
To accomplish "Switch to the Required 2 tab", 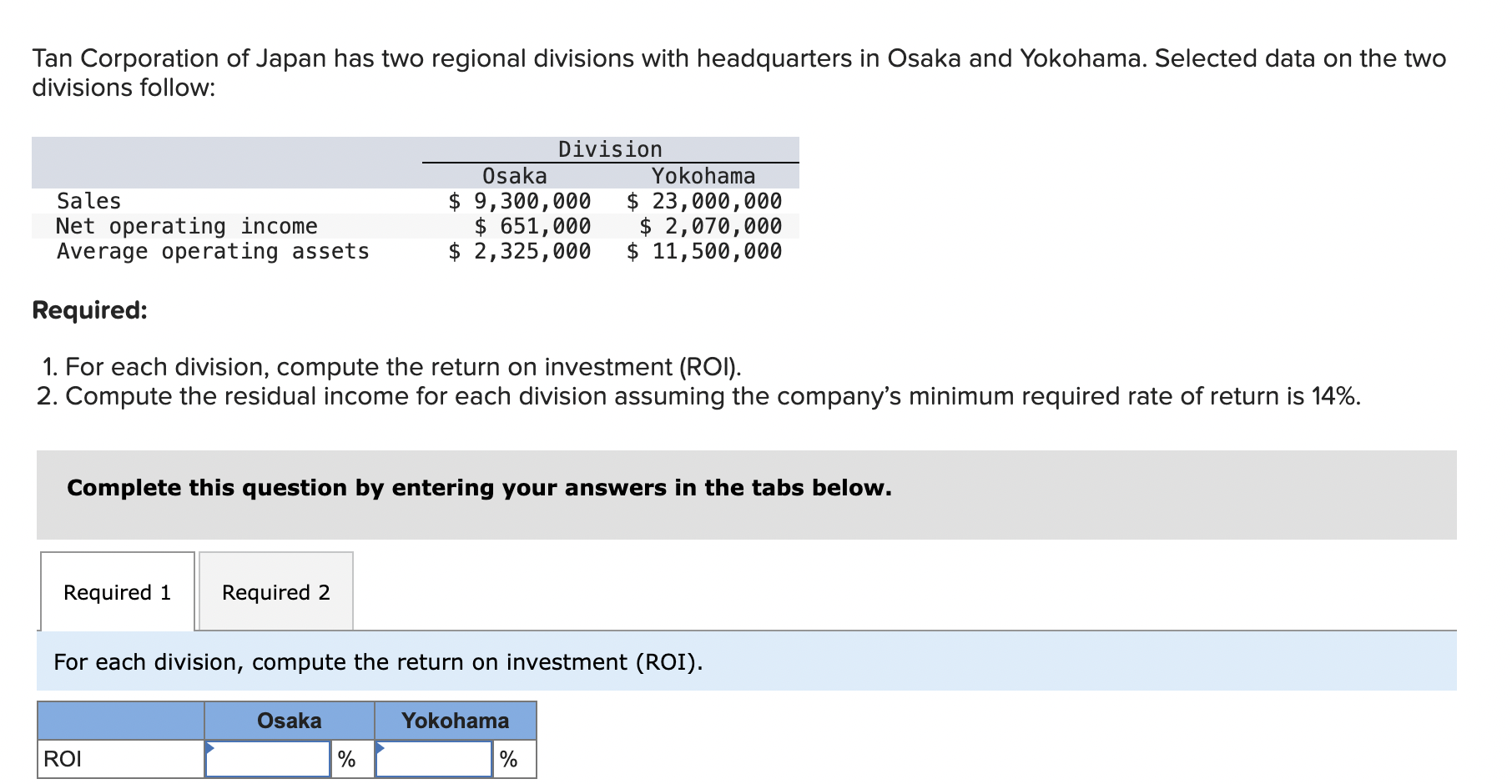I will coord(276,591).
